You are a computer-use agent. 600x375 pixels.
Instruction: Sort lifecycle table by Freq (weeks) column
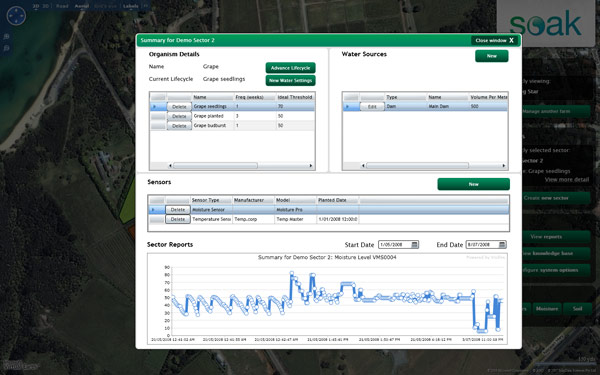click(255, 97)
